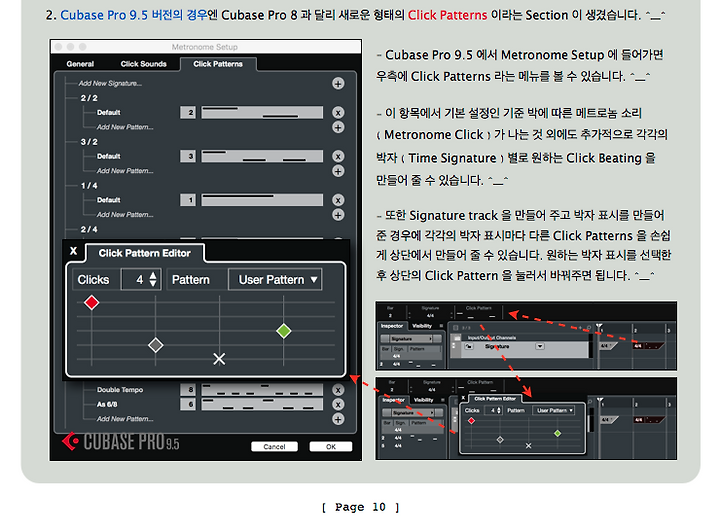
Task: Select the Default pattern under 1/4
Action: (x=108, y=200)
